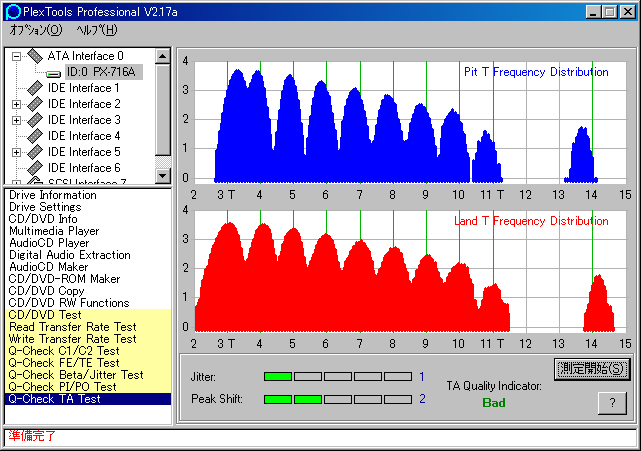
Task: Select Read Transfer Rate Test
Action: click(x=72, y=327)
